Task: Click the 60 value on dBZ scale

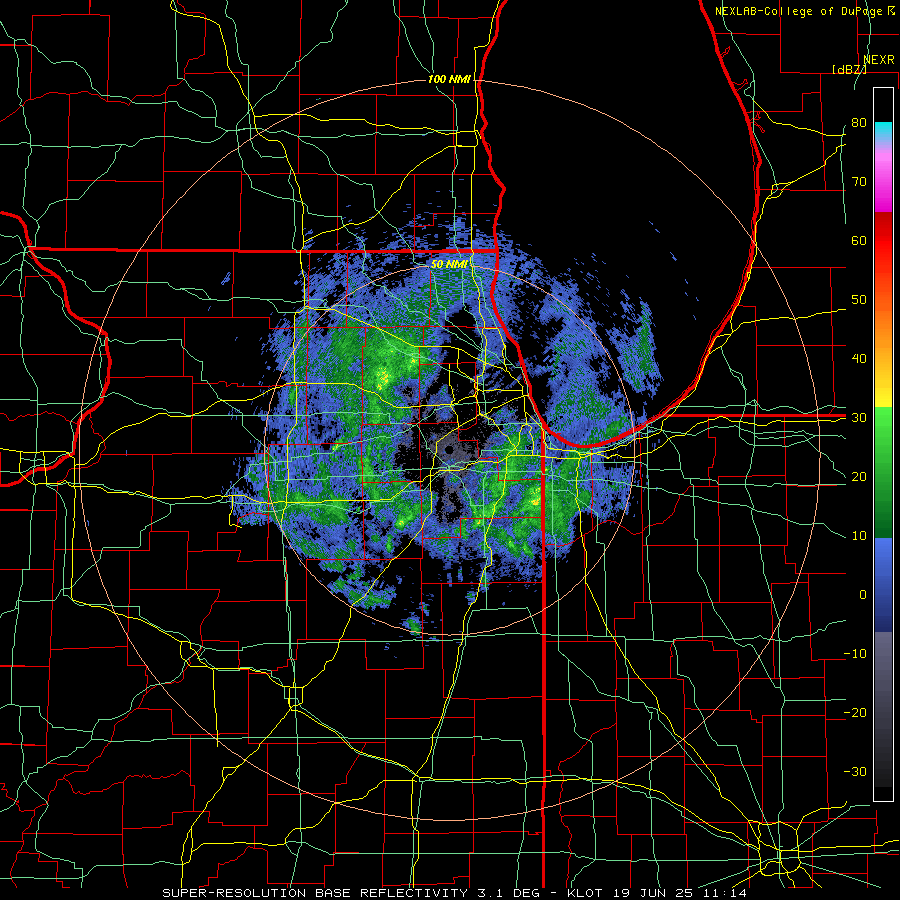Action: tap(859, 240)
